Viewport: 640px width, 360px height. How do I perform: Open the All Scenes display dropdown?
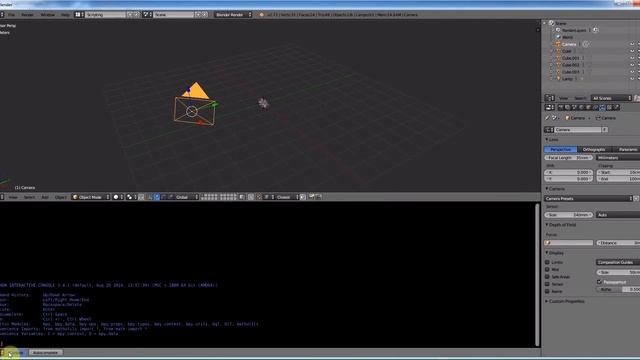(611, 98)
